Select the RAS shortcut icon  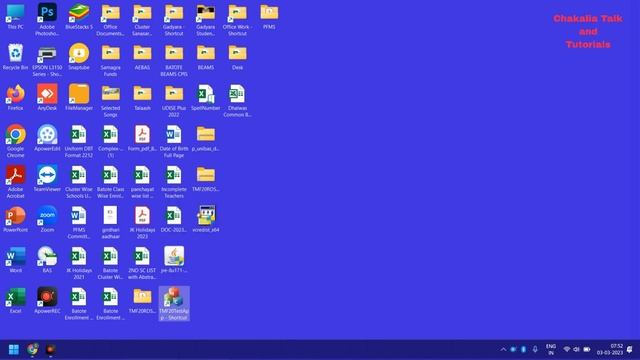click(47, 260)
